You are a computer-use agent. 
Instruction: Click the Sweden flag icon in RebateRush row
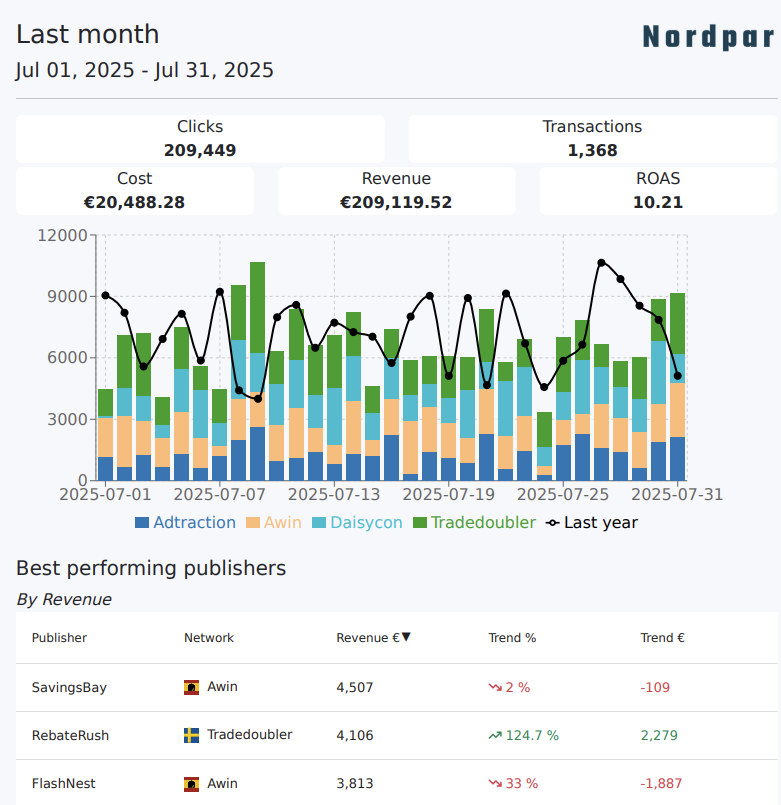tap(192, 735)
